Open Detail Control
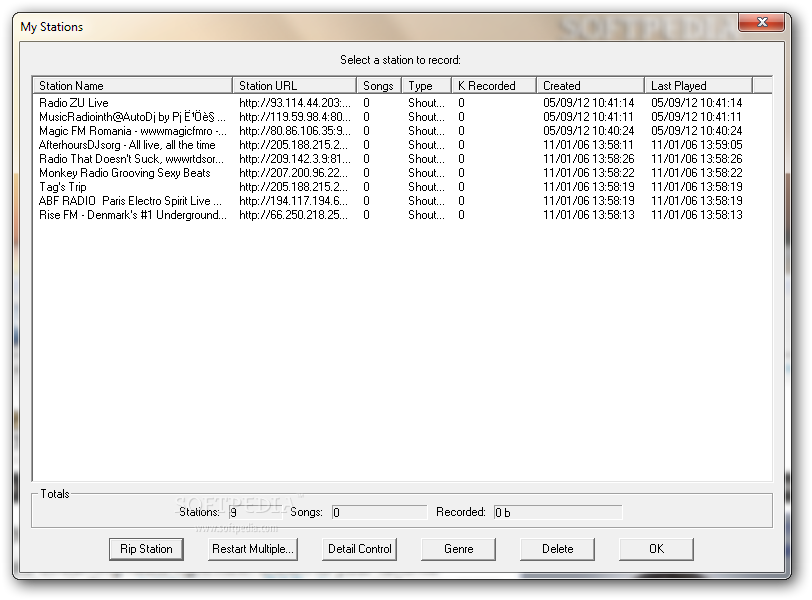The height and width of the screenshot is (600, 812). coord(360,549)
